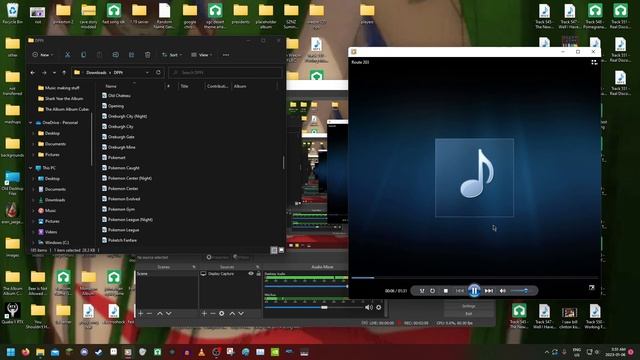Expand the address bar history dropdown
640x360 pixels.
(147, 73)
